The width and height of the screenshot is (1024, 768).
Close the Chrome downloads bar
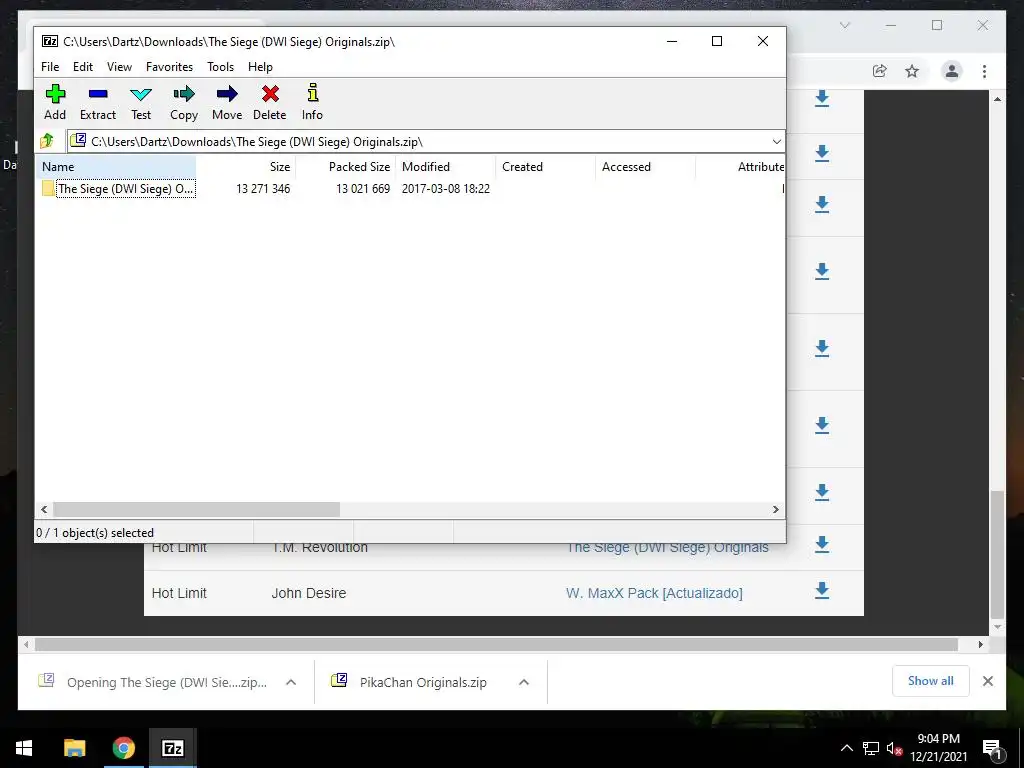click(988, 681)
